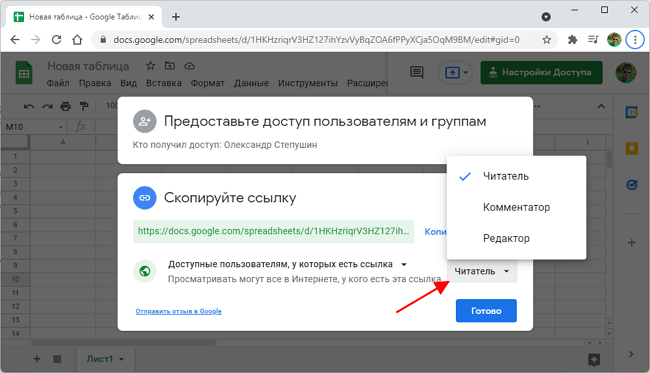
Task: Click the move to folder icon
Action: coord(170,65)
